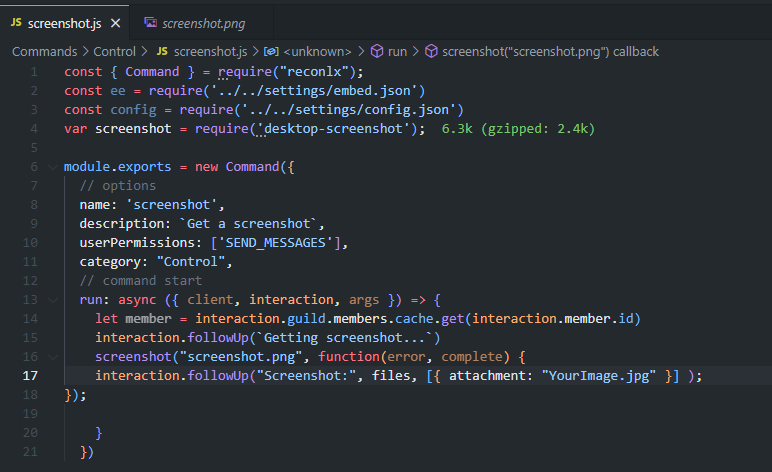
Task: Select Commands in the breadcrumb path
Action: point(44,52)
